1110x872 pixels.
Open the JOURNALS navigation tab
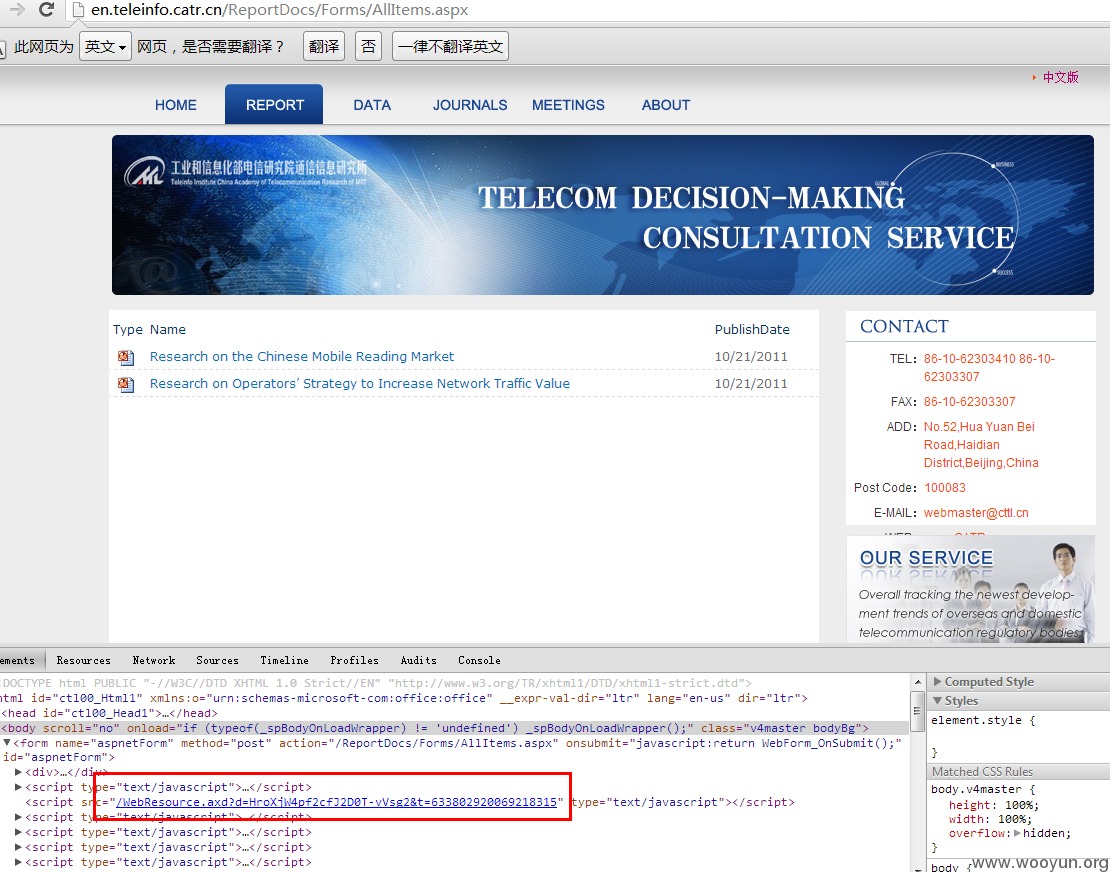(470, 105)
